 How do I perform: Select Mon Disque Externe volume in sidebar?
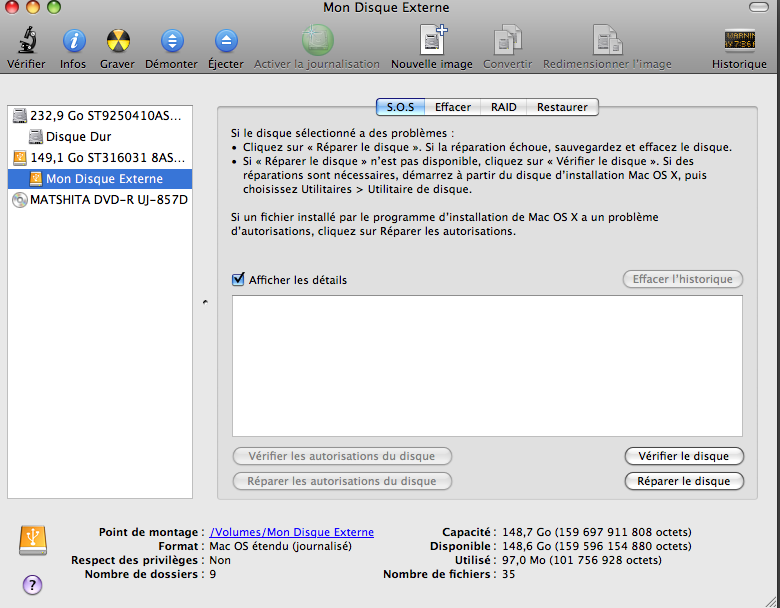[x=100, y=179]
